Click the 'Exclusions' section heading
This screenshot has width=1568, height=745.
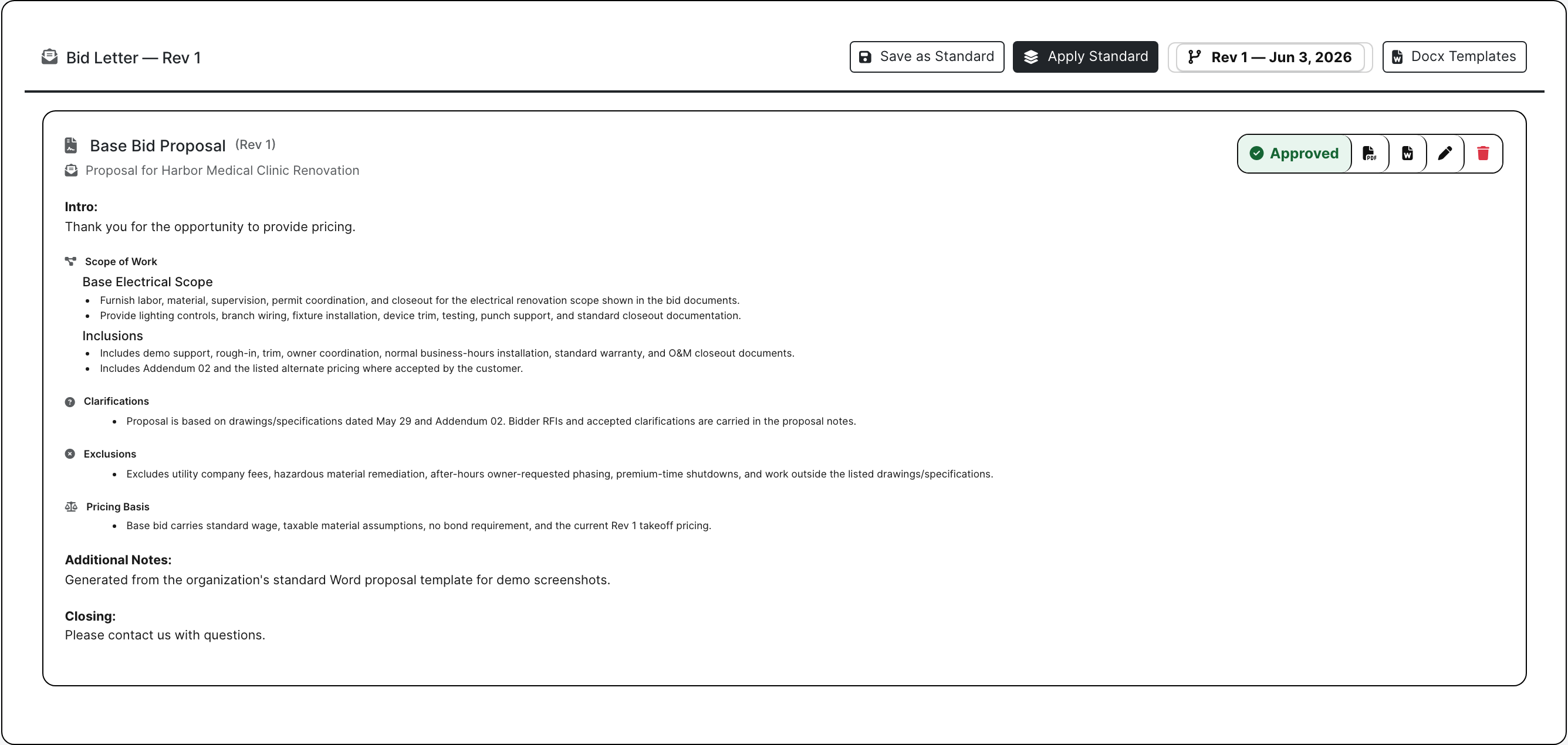pyautogui.click(x=110, y=454)
